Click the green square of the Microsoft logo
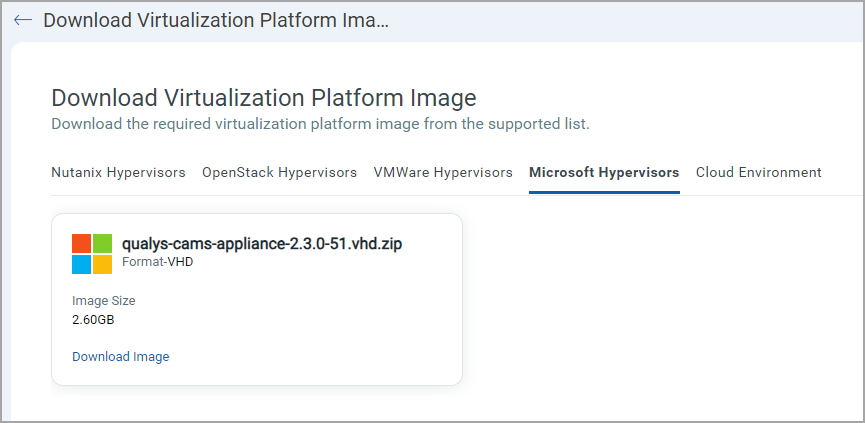865x423 pixels. 102,244
